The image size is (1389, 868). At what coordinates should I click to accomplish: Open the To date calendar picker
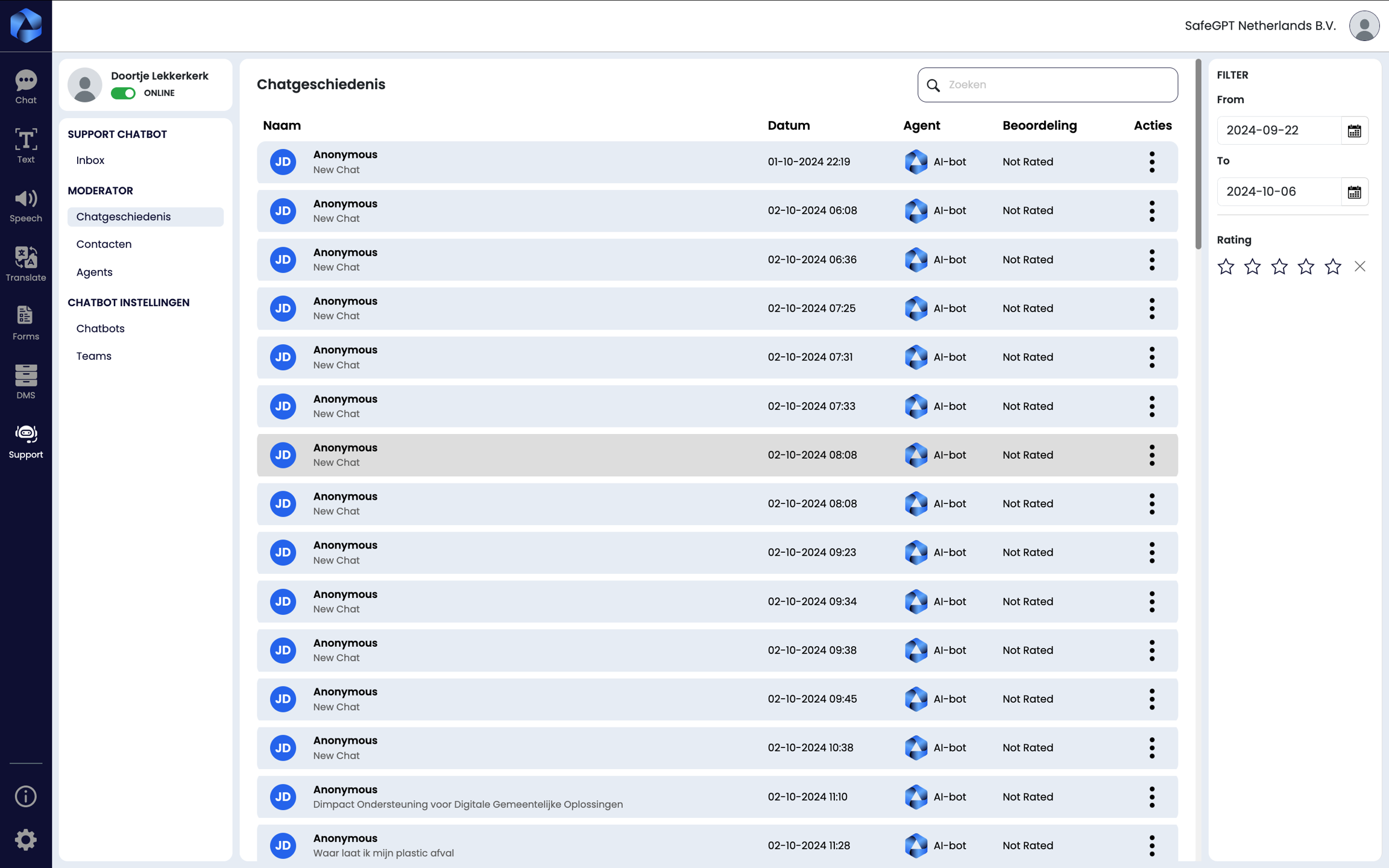(1354, 192)
